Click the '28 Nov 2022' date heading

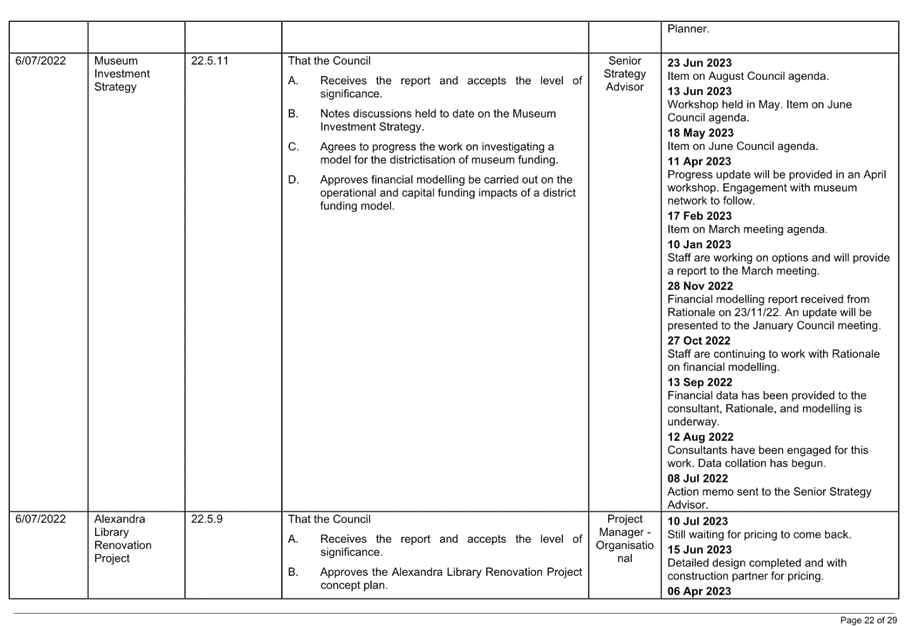(700, 286)
